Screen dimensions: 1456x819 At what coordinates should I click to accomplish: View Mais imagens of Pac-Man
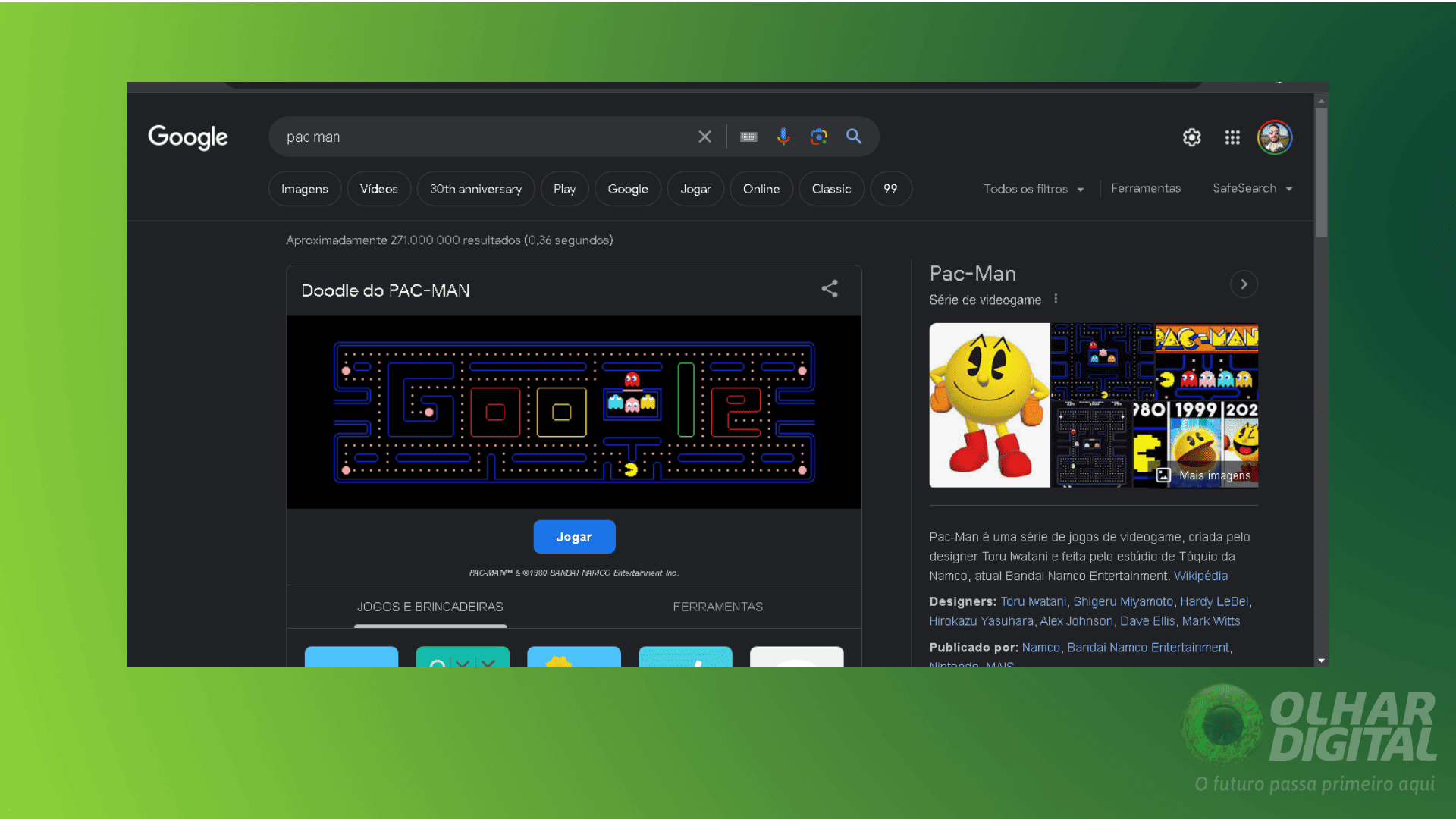coord(1214,475)
